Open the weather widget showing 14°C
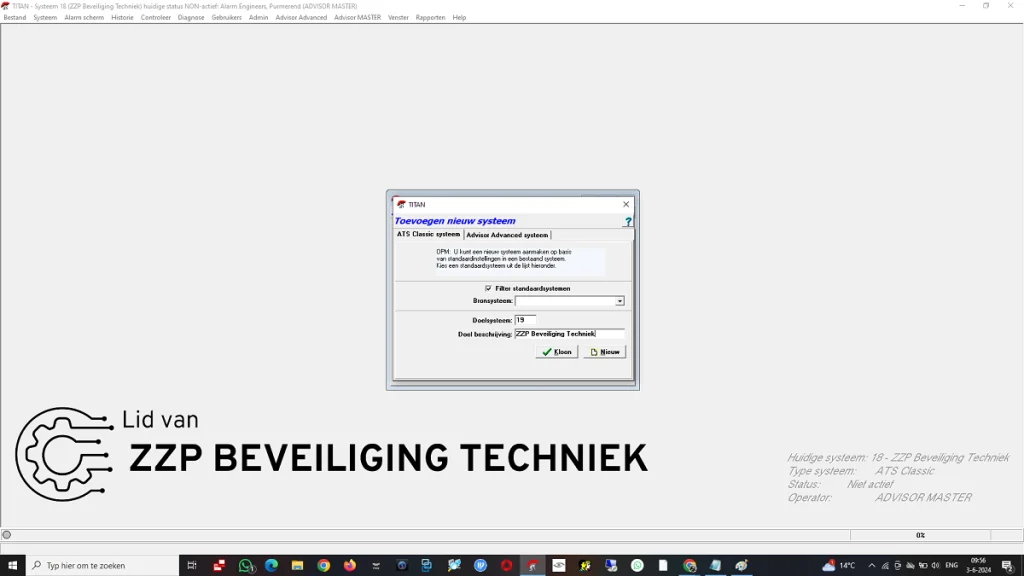 838,566
